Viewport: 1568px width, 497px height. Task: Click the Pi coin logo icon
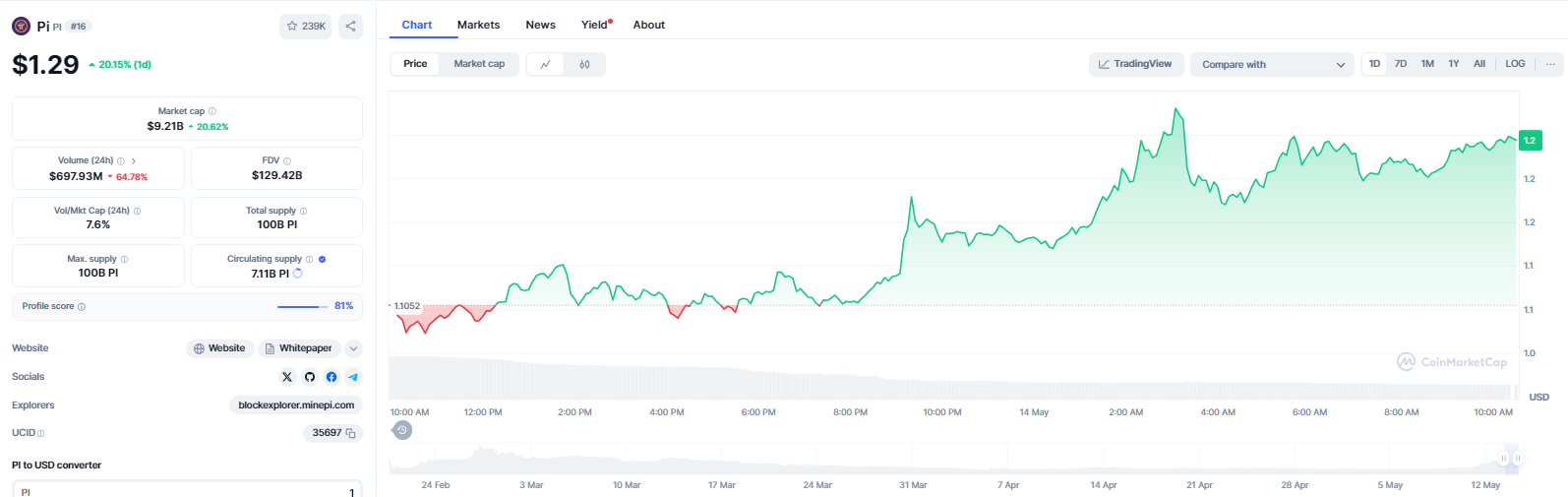click(x=21, y=26)
